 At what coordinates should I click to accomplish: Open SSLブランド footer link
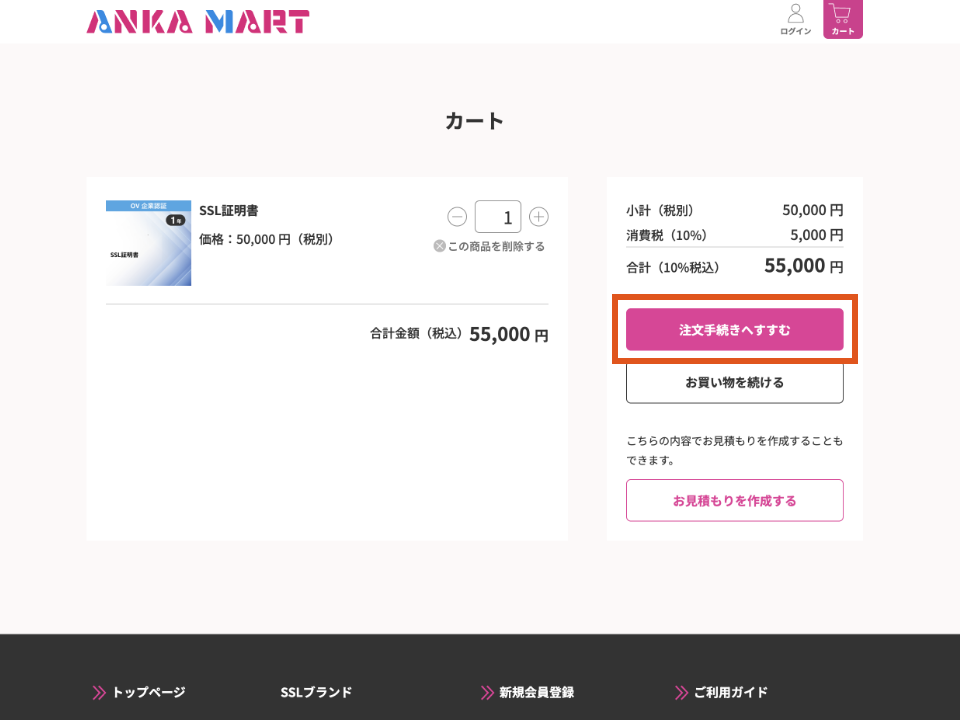(316, 692)
